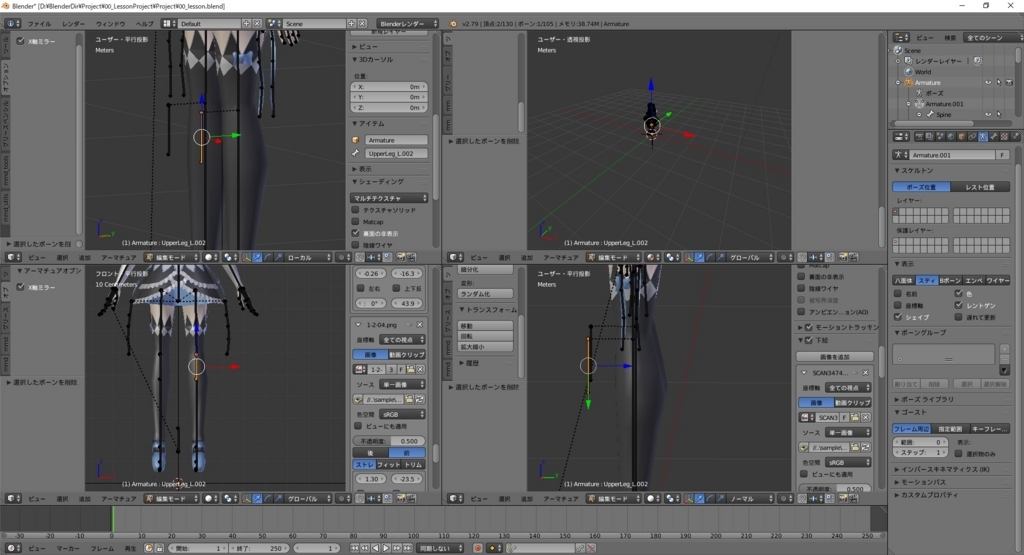Open 全てのシーン outliner display dropdown
Screen dimensions: 1024x555
coord(991,37)
